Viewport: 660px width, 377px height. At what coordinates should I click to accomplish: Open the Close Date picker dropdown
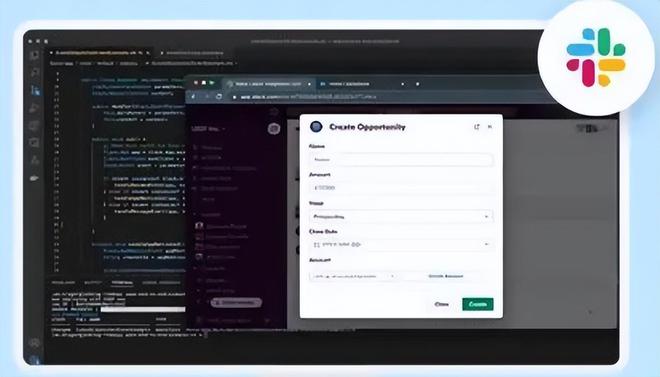click(401, 244)
